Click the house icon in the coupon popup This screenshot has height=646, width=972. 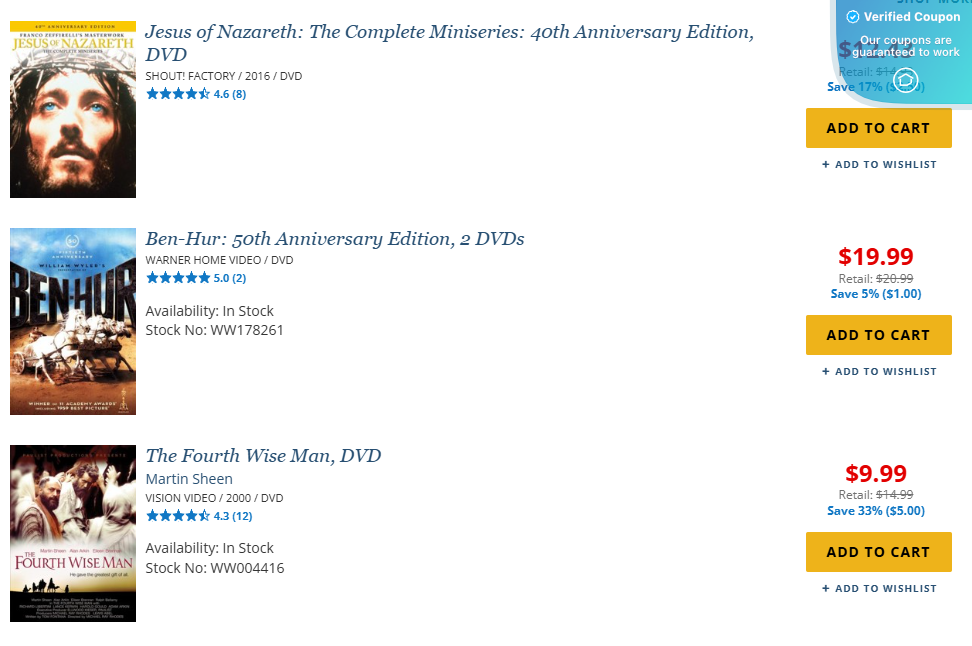pos(905,80)
